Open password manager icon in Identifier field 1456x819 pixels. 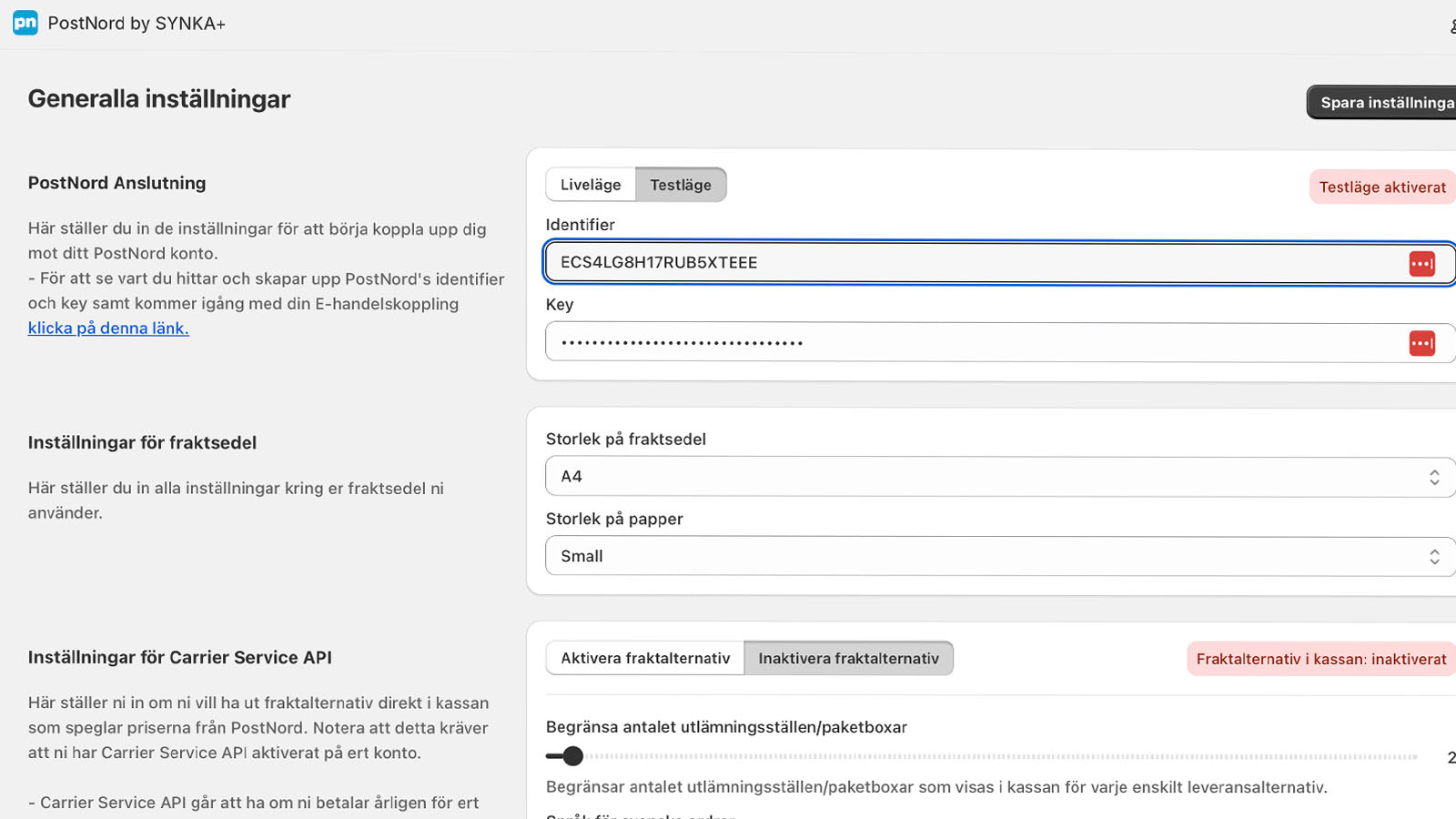(1421, 264)
